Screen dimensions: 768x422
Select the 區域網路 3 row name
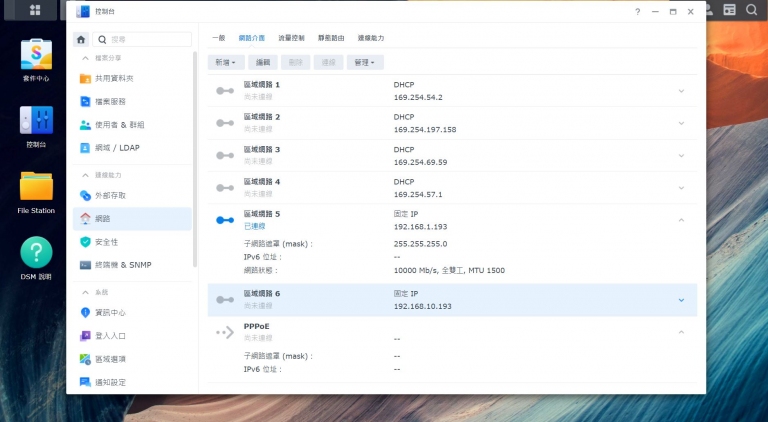[262, 149]
